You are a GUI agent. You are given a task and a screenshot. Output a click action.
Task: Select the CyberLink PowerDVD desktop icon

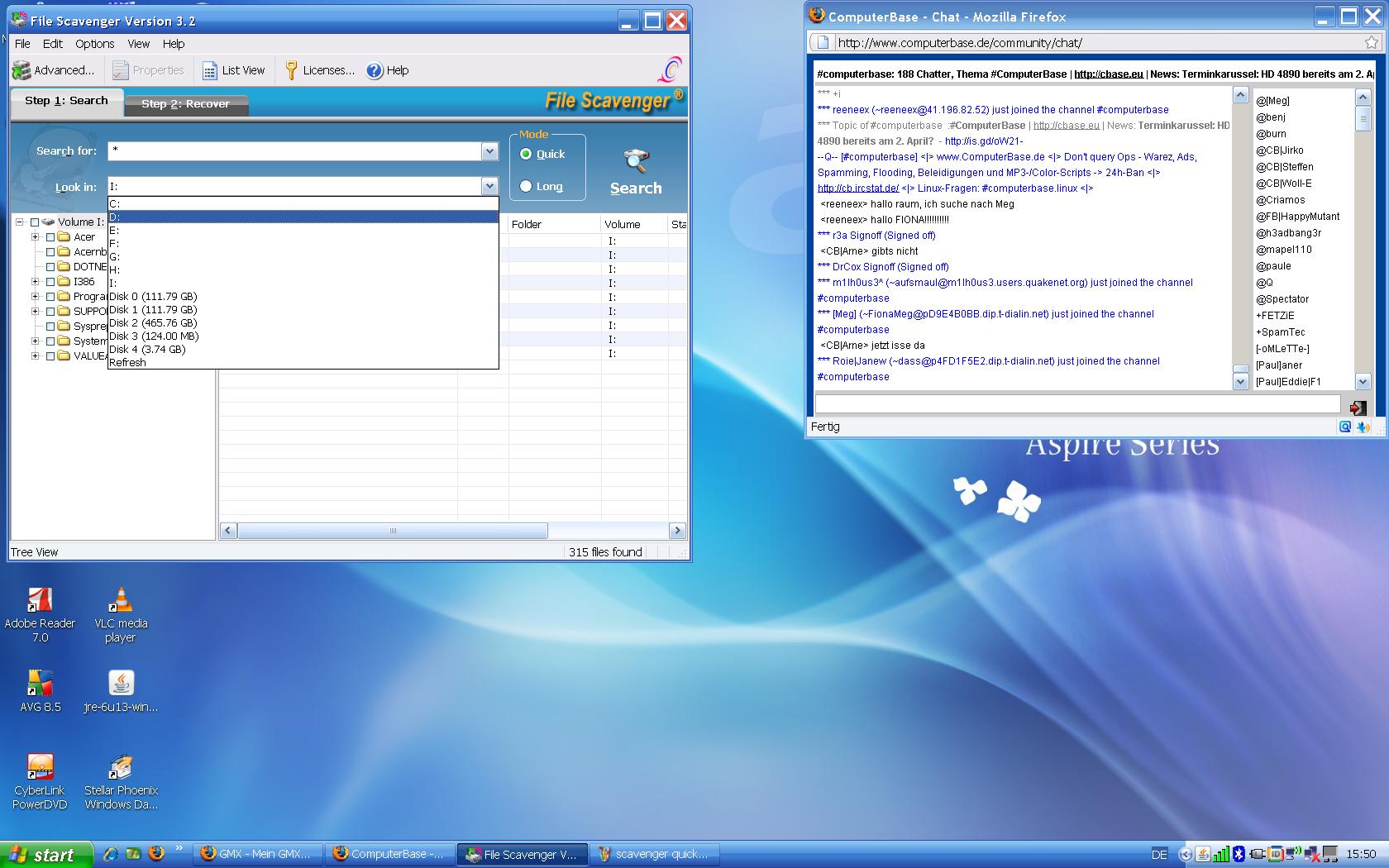point(40,781)
